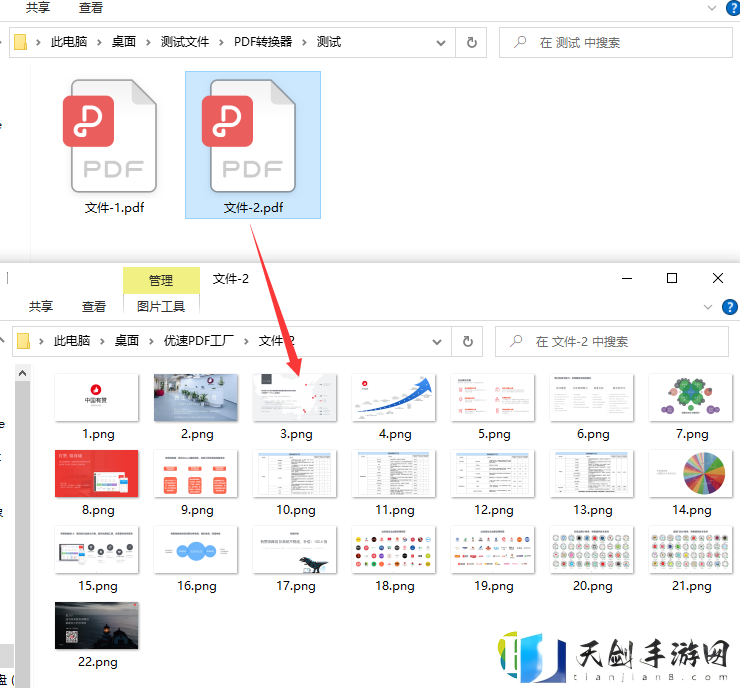Select the 11.png table thumbnail
The width and height of the screenshot is (740, 688).
pyautogui.click(x=394, y=473)
